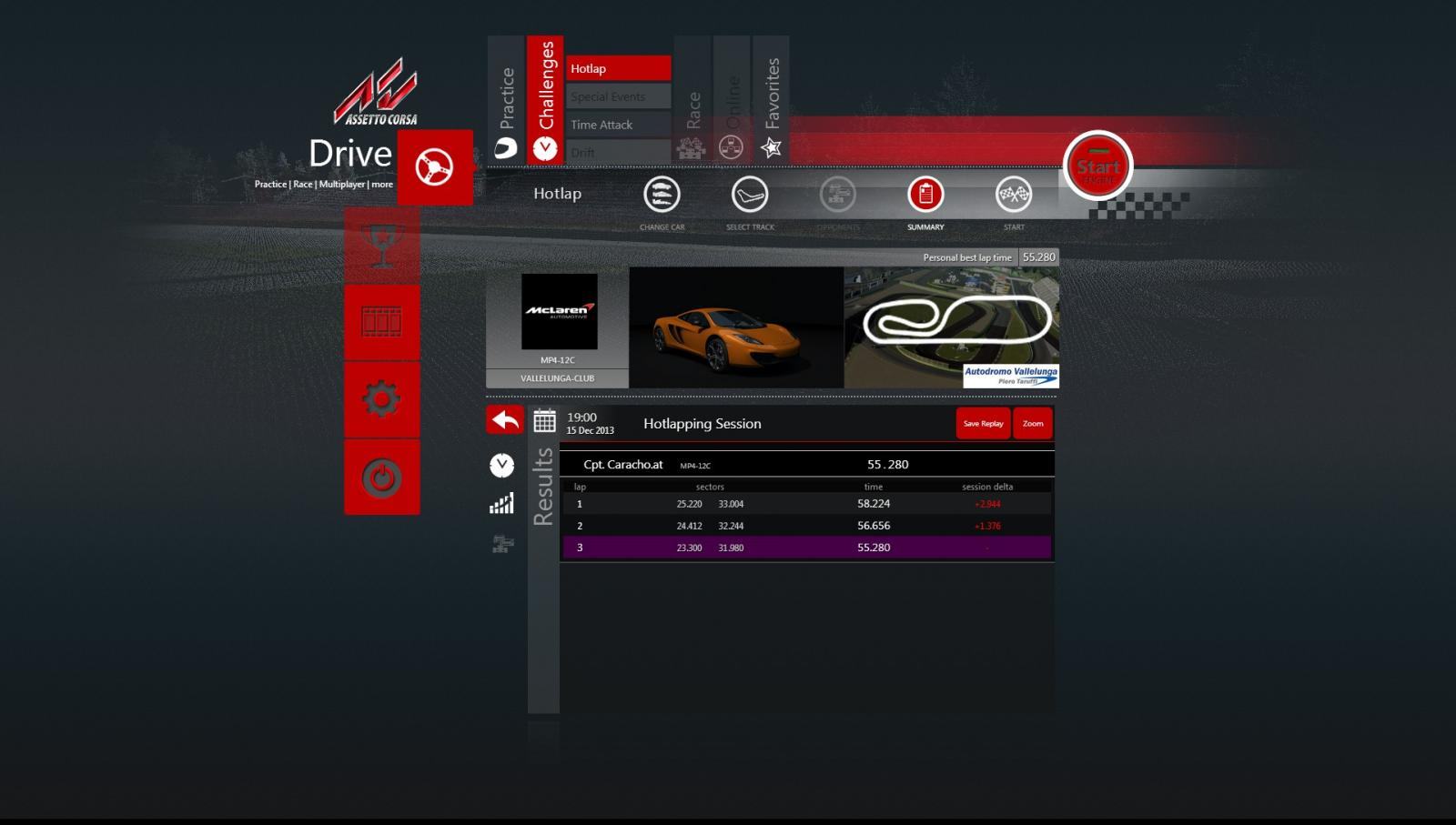Click the Results vertical label
This screenshot has width=1456, height=825.
[x=543, y=487]
